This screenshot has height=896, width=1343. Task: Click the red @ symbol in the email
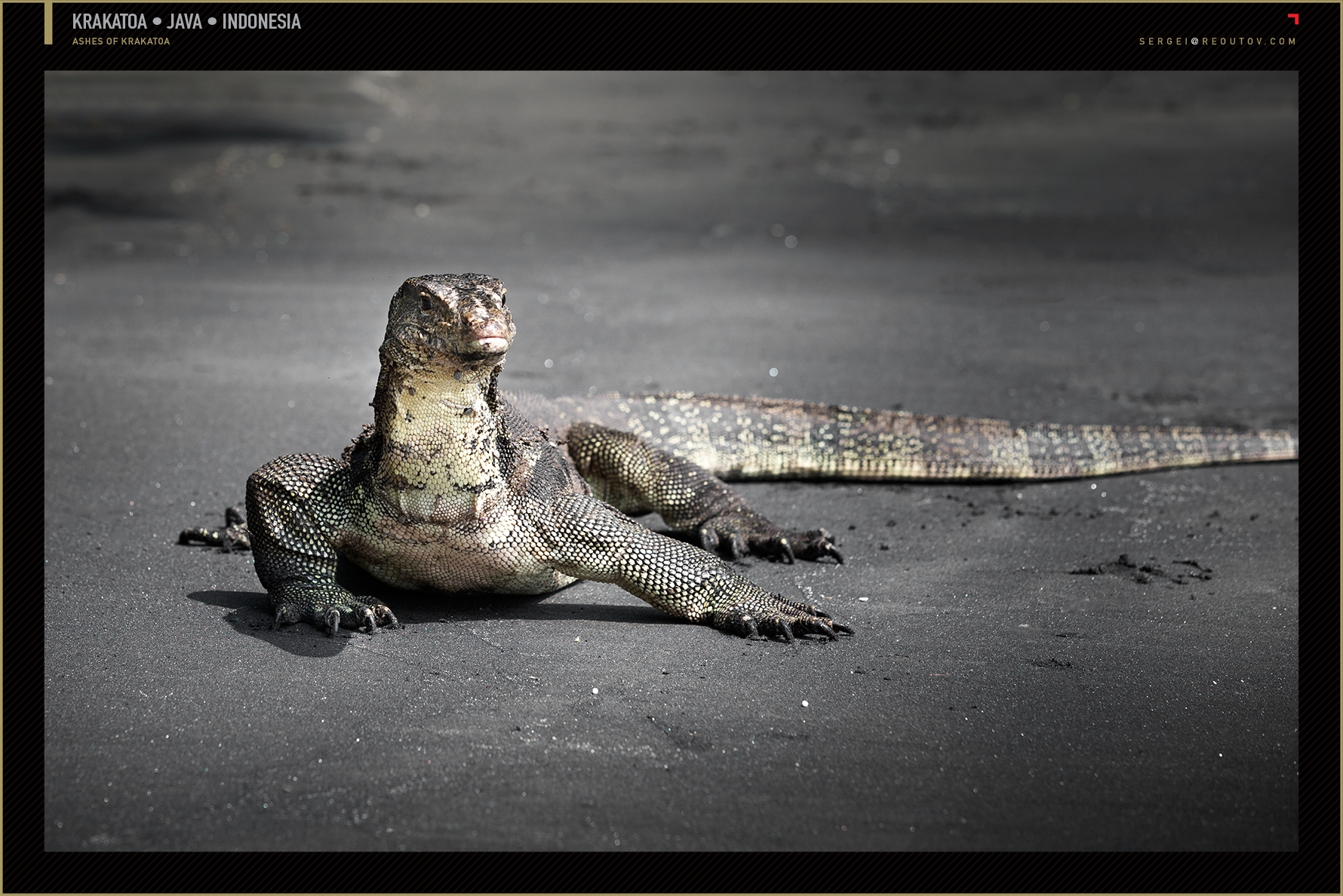pyautogui.click(x=1195, y=41)
